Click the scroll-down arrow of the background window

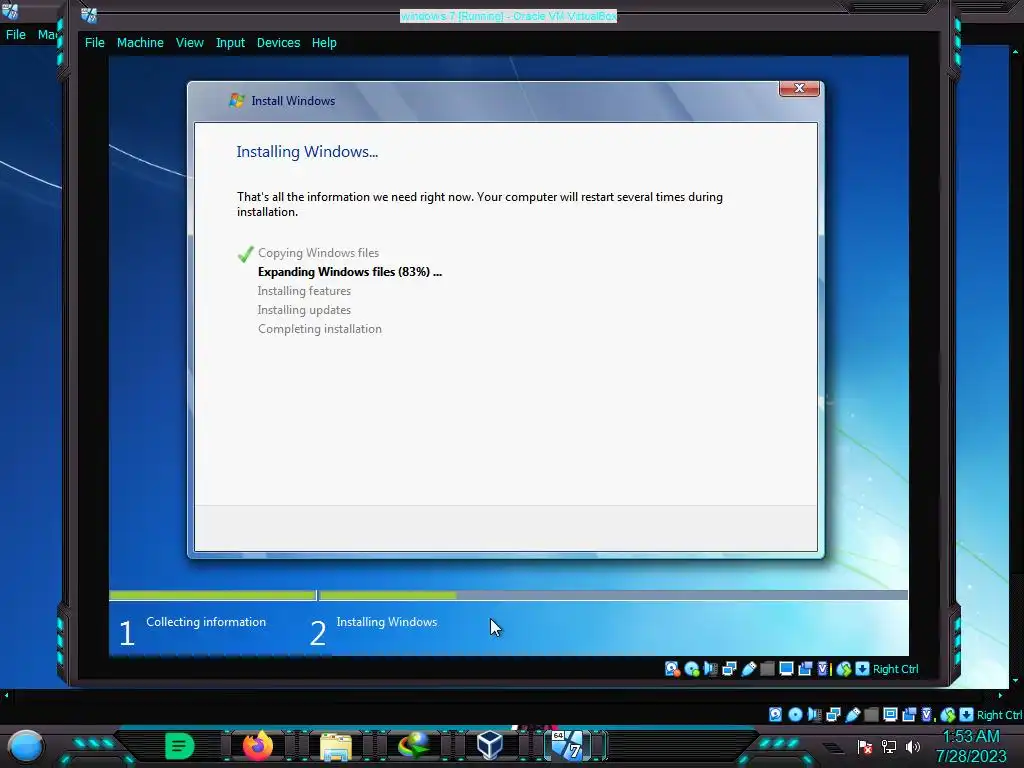[x=1016, y=680]
